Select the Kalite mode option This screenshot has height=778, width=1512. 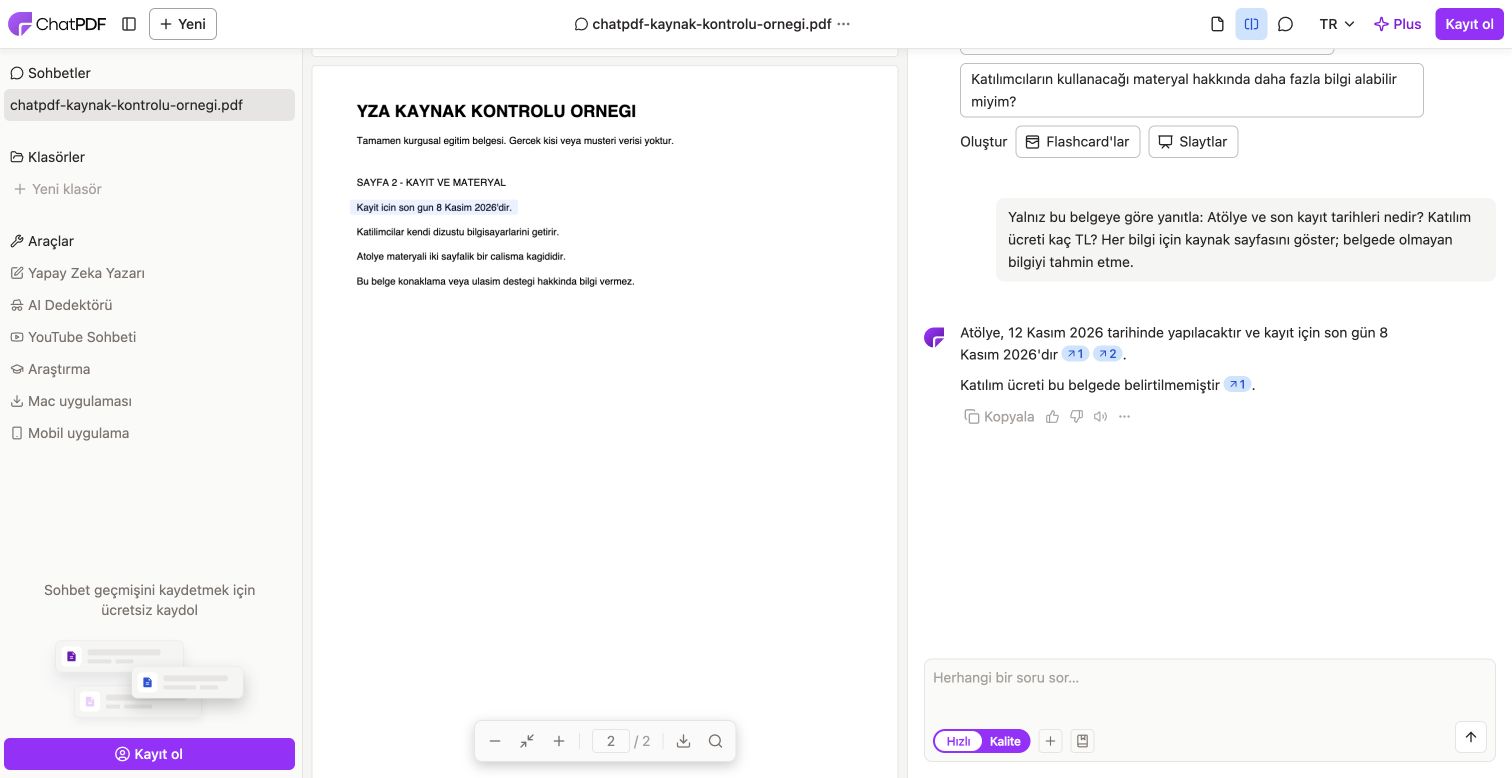(x=1005, y=741)
